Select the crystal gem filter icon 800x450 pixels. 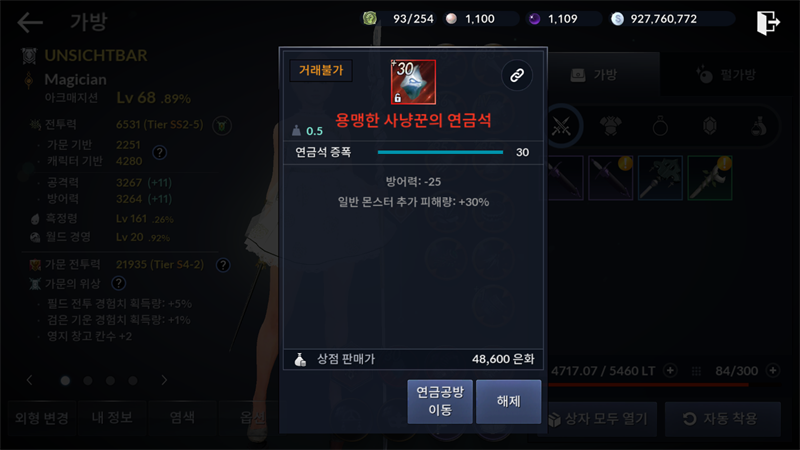pos(710,126)
